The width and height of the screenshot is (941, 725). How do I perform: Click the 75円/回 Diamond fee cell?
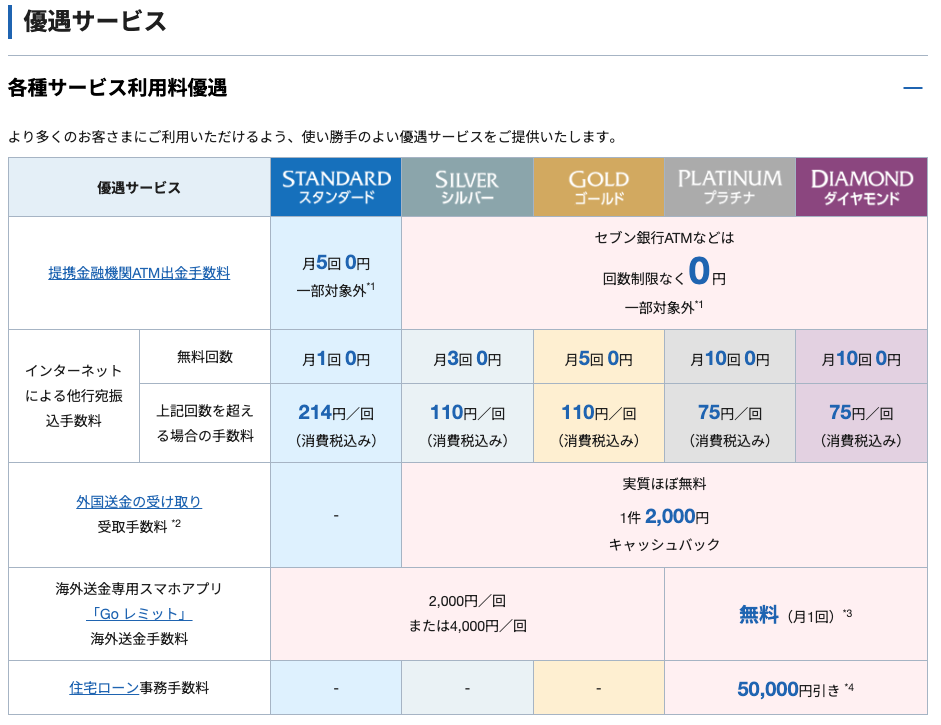tap(862, 424)
